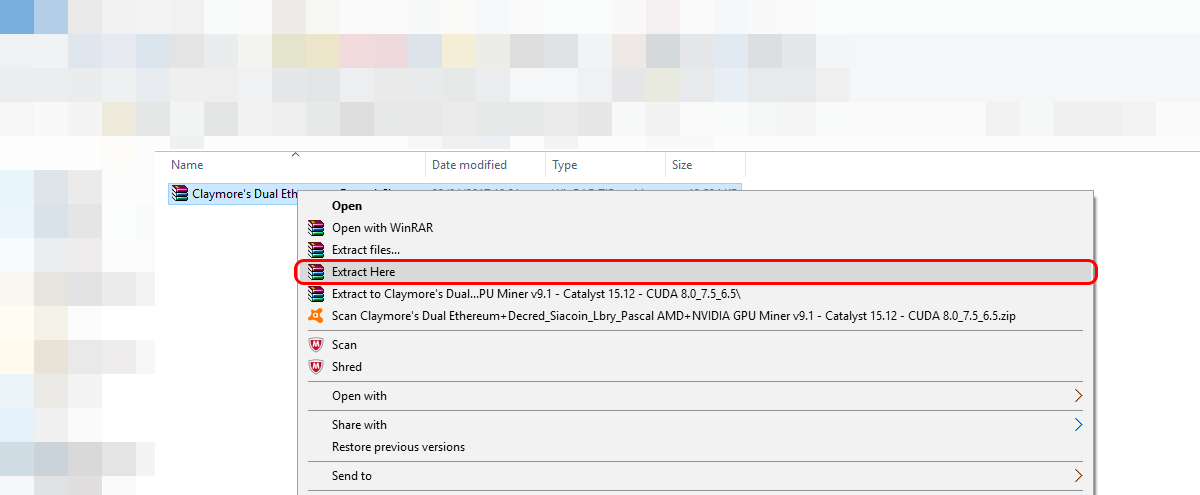
Task: Open the Send to submenu
Action: (696, 476)
